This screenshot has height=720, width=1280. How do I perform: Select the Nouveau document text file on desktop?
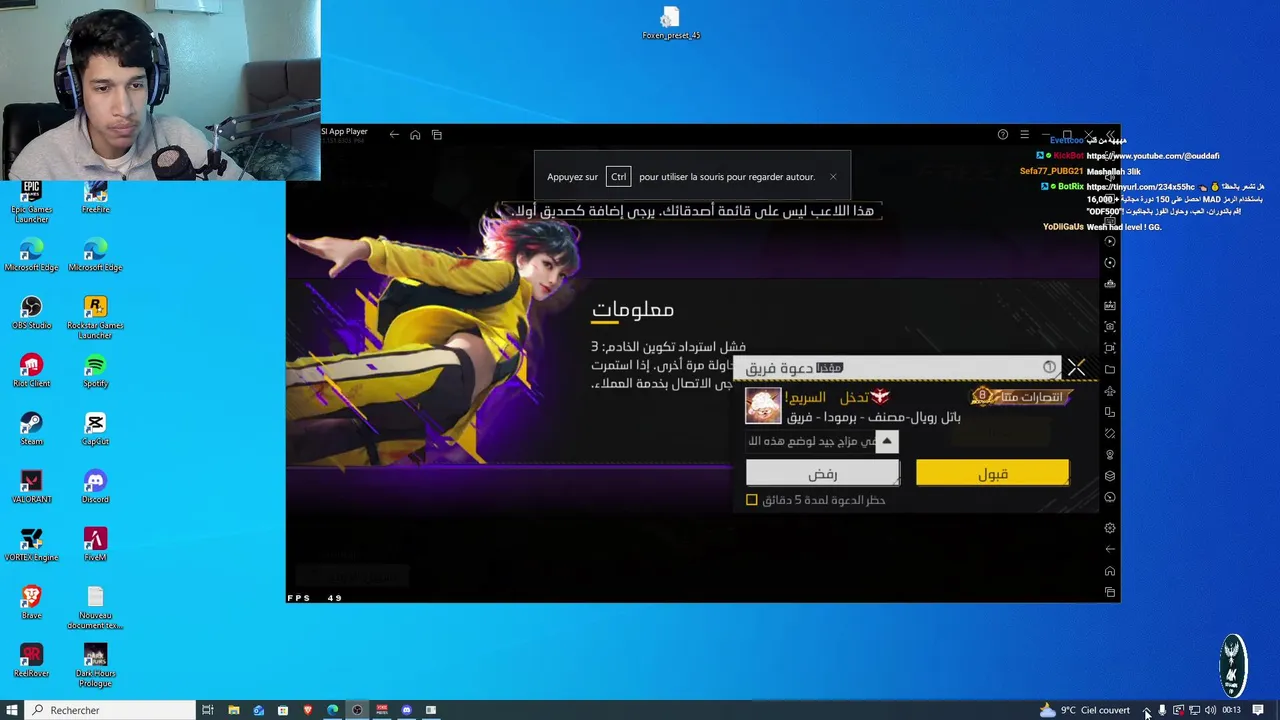(95, 608)
